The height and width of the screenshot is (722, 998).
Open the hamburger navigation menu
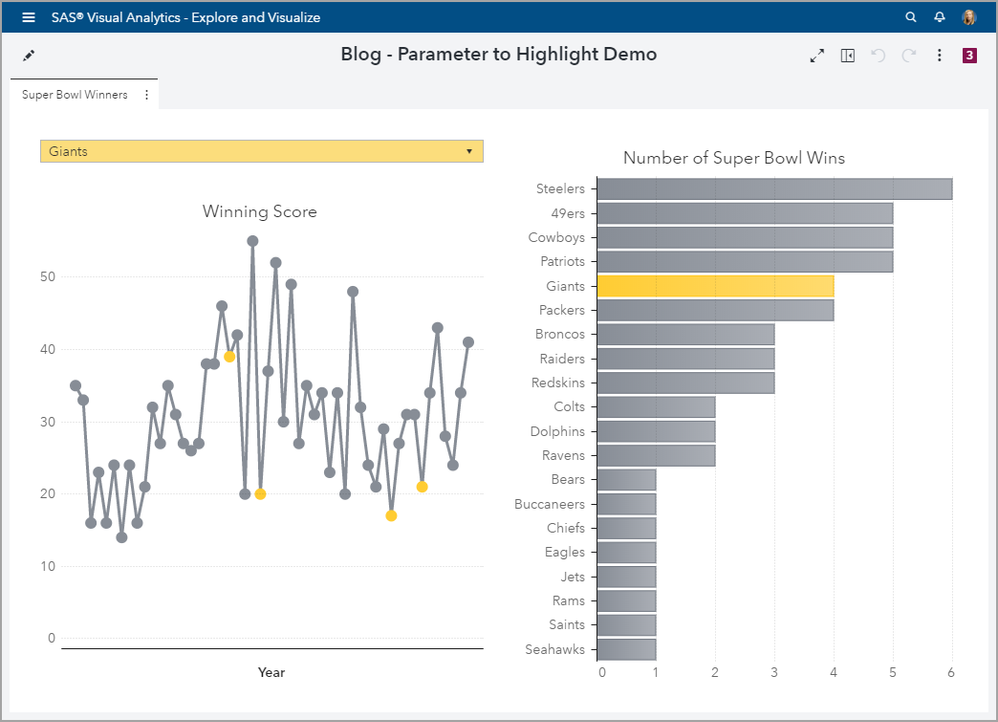(28, 17)
